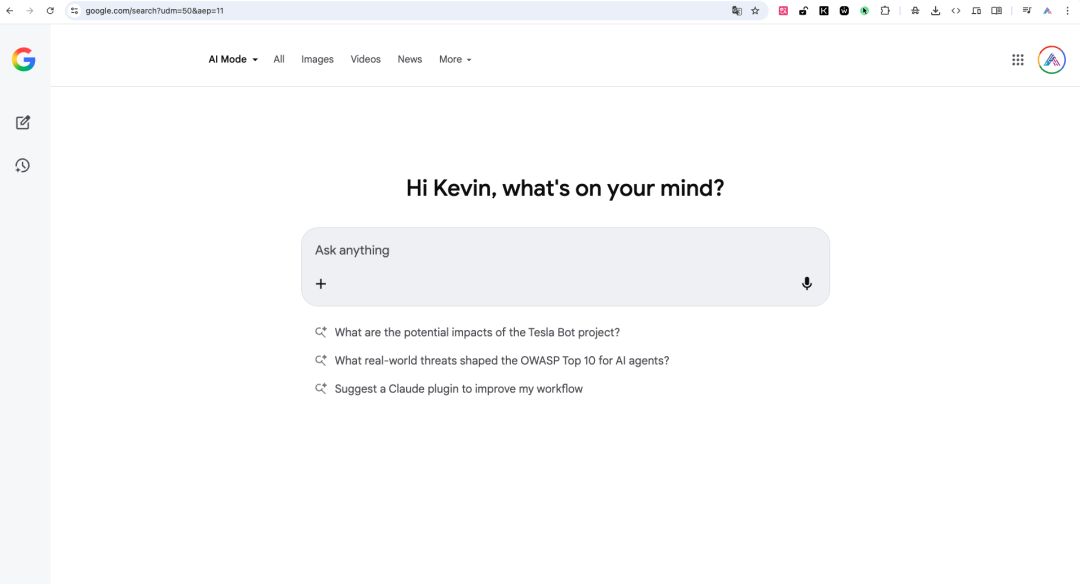Click the microphone voice search icon

(x=806, y=284)
